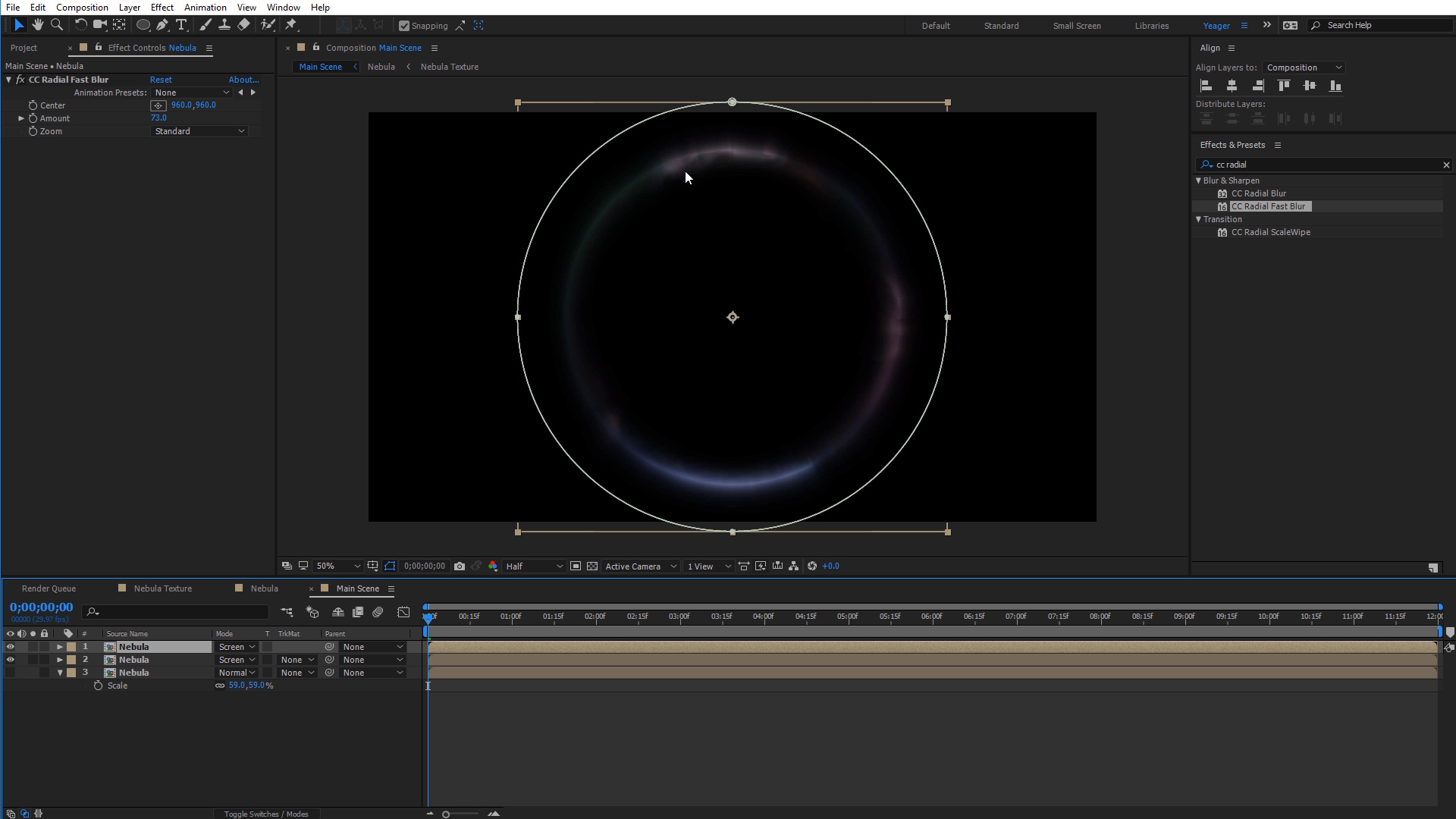Toggle the Snapping checkbox
This screenshot has height=819, width=1456.
[x=404, y=26]
